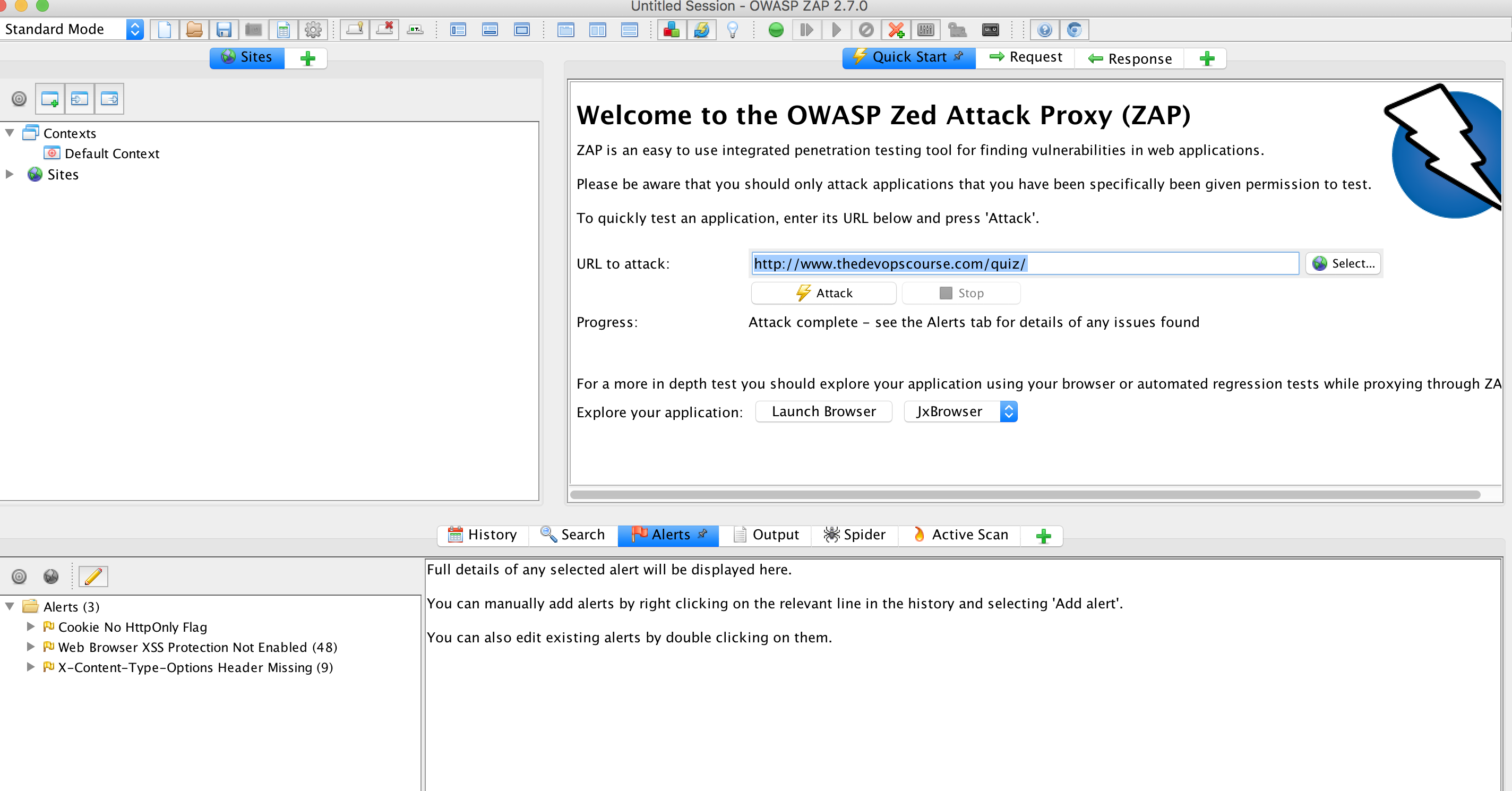
Task: Click Import Context icon in Sites panel
Action: 80,99
